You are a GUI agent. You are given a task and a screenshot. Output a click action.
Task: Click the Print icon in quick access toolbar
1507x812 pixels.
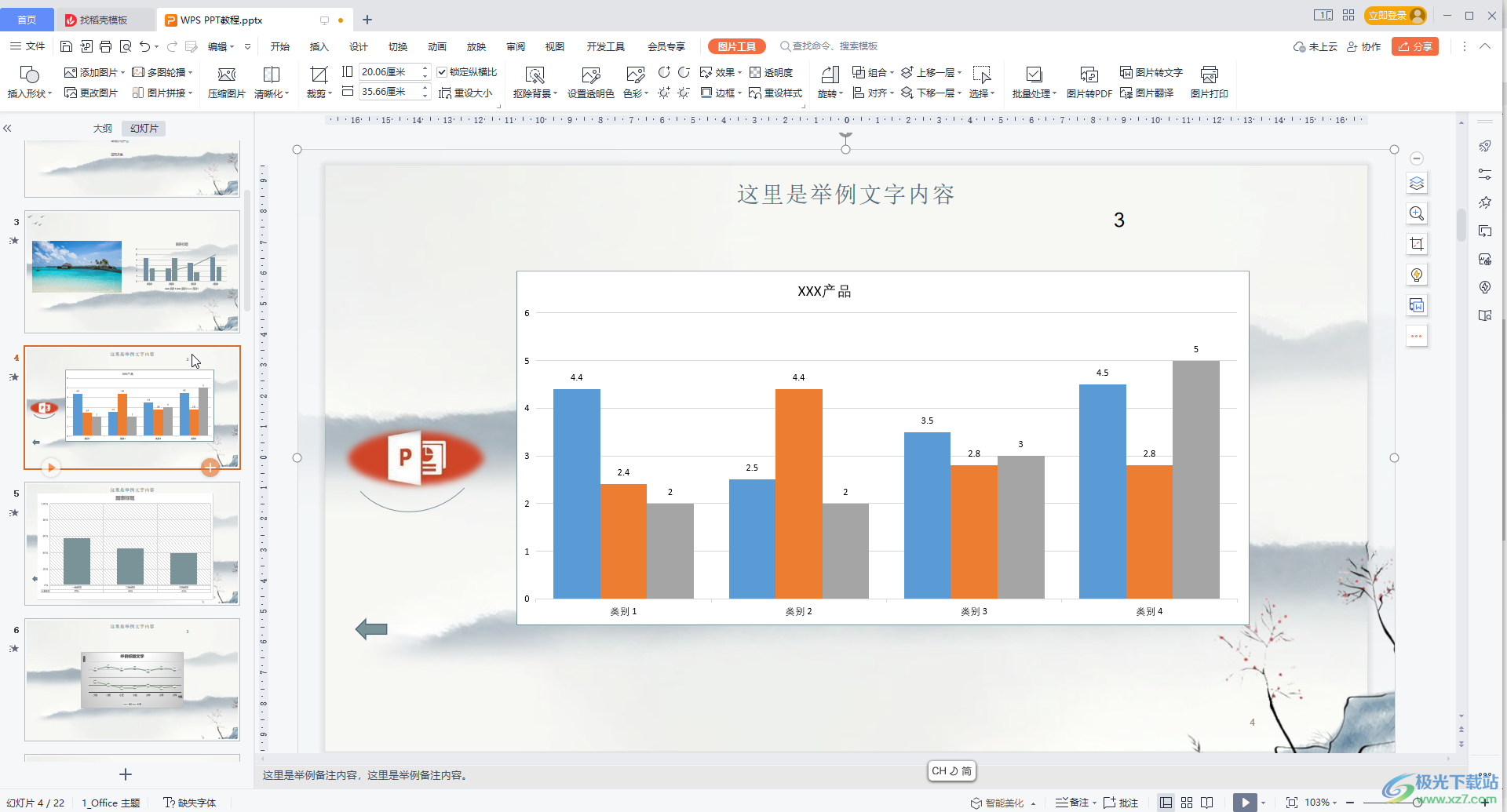pyautogui.click(x=106, y=46)
